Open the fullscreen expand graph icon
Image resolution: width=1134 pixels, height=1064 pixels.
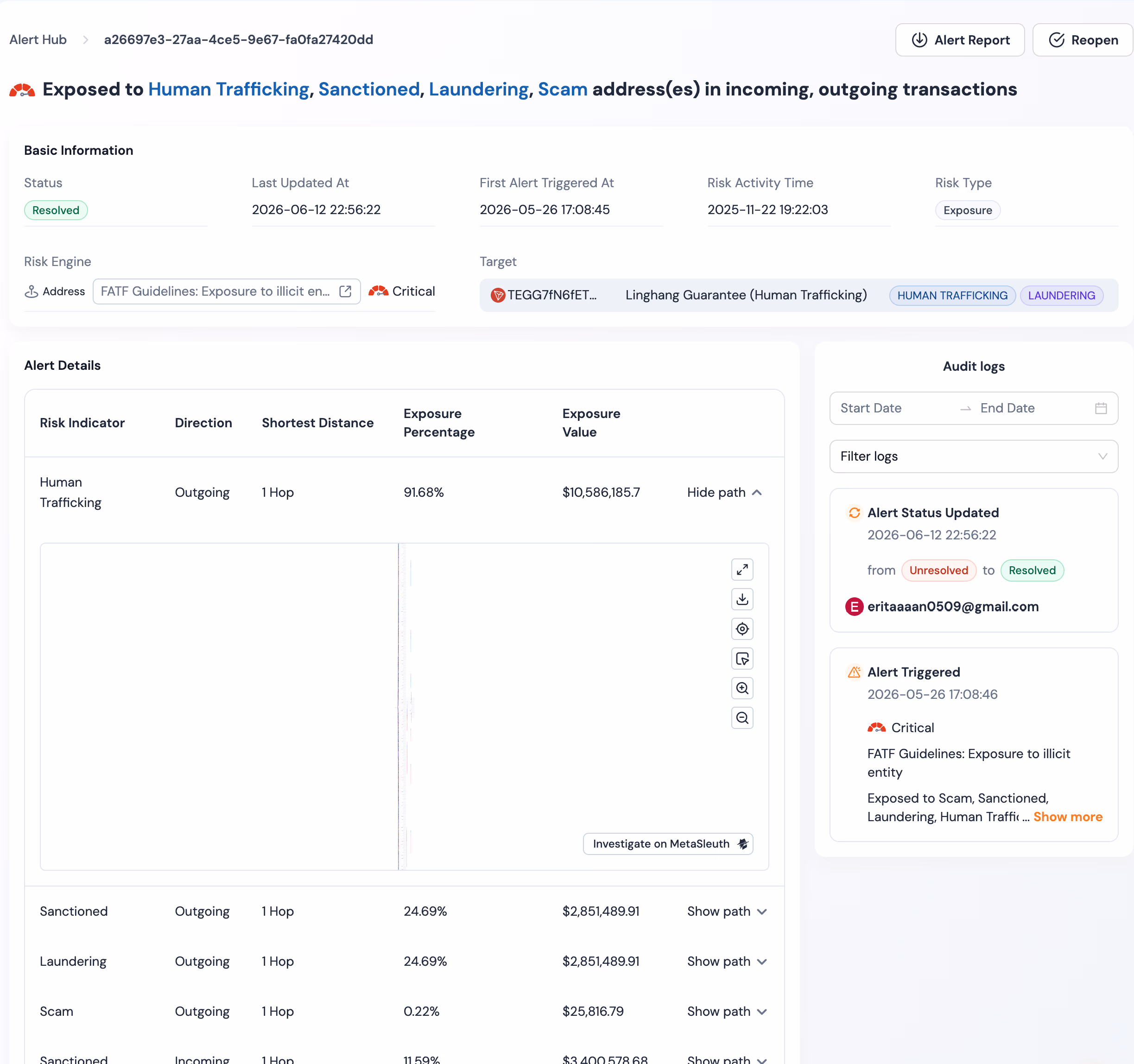click(742, 570)
